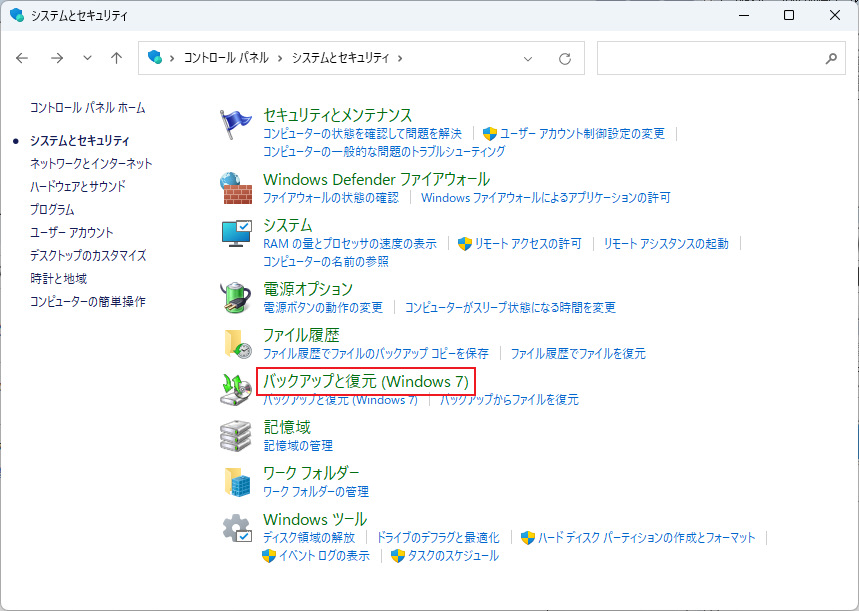
Task: Click コンピューターの状態を確認して問題を解決
Action: pyautogui.click(x=362, y=133)
